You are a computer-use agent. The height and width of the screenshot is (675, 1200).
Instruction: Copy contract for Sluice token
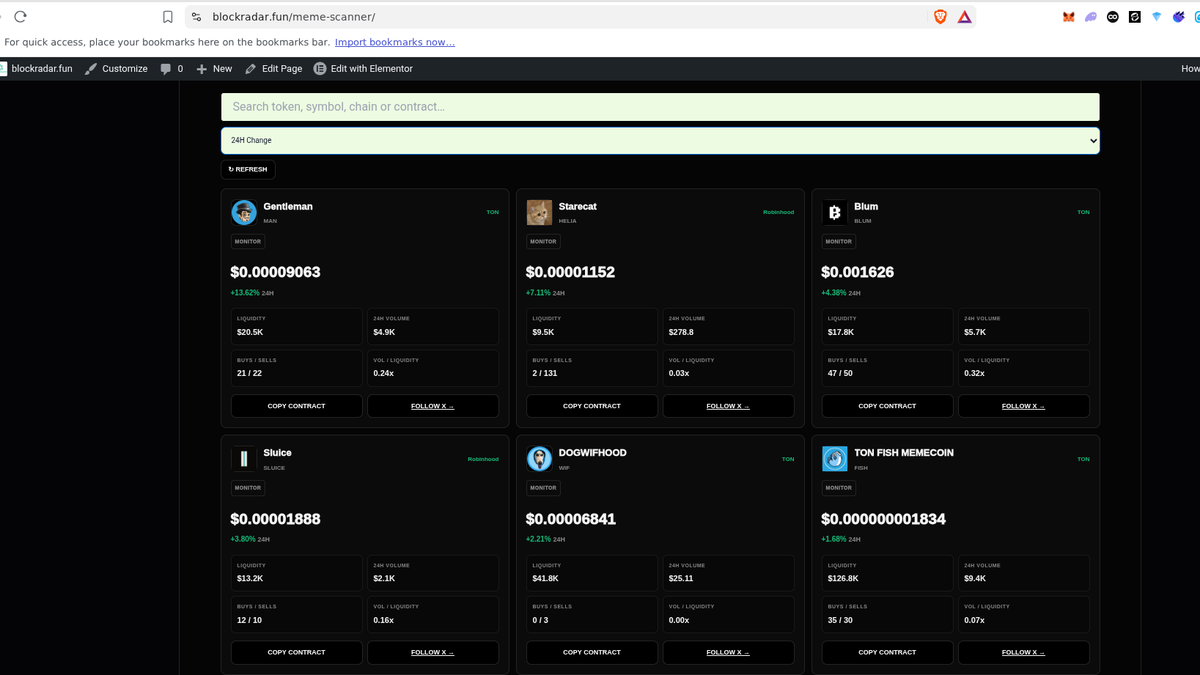297,652
